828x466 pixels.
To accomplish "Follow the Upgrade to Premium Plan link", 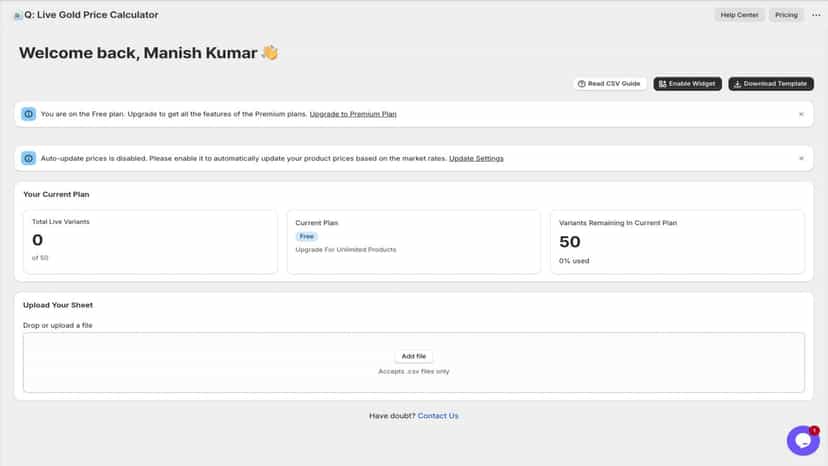I will (353, 114).
